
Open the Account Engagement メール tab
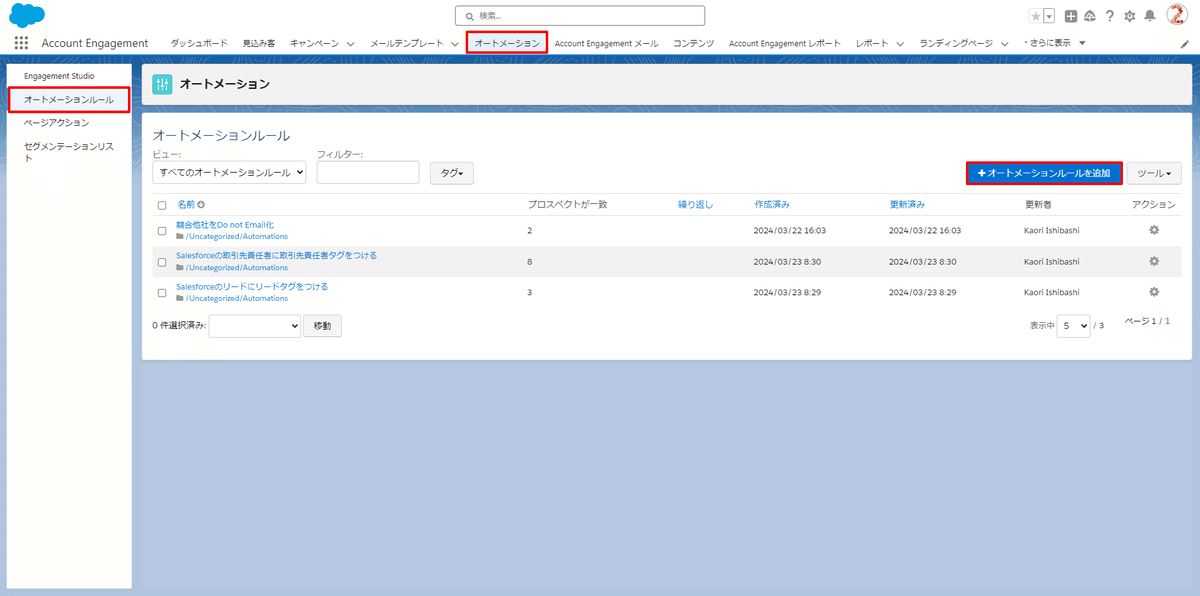[x=606, y=43]
